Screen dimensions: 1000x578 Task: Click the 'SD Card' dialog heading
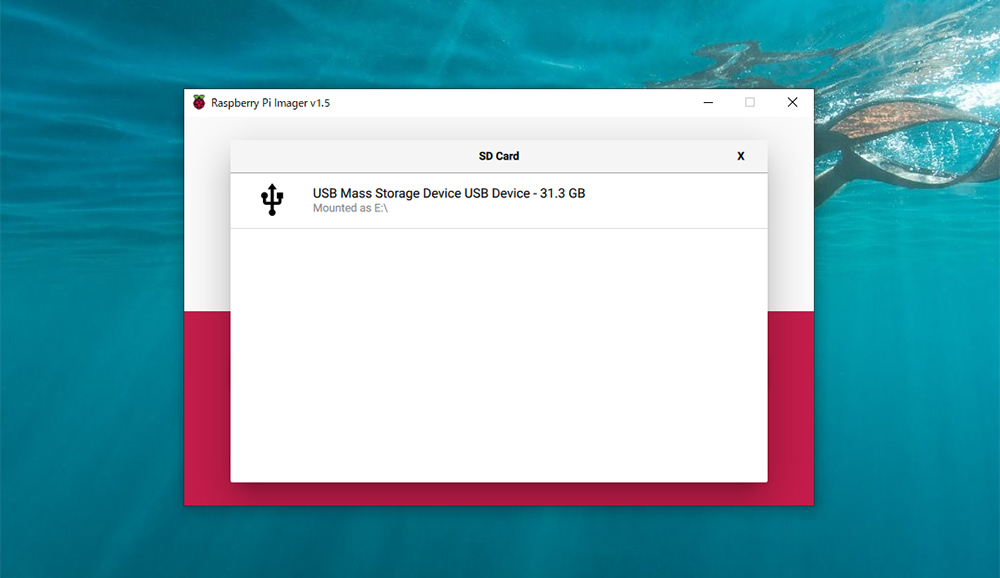click(499, 156)
